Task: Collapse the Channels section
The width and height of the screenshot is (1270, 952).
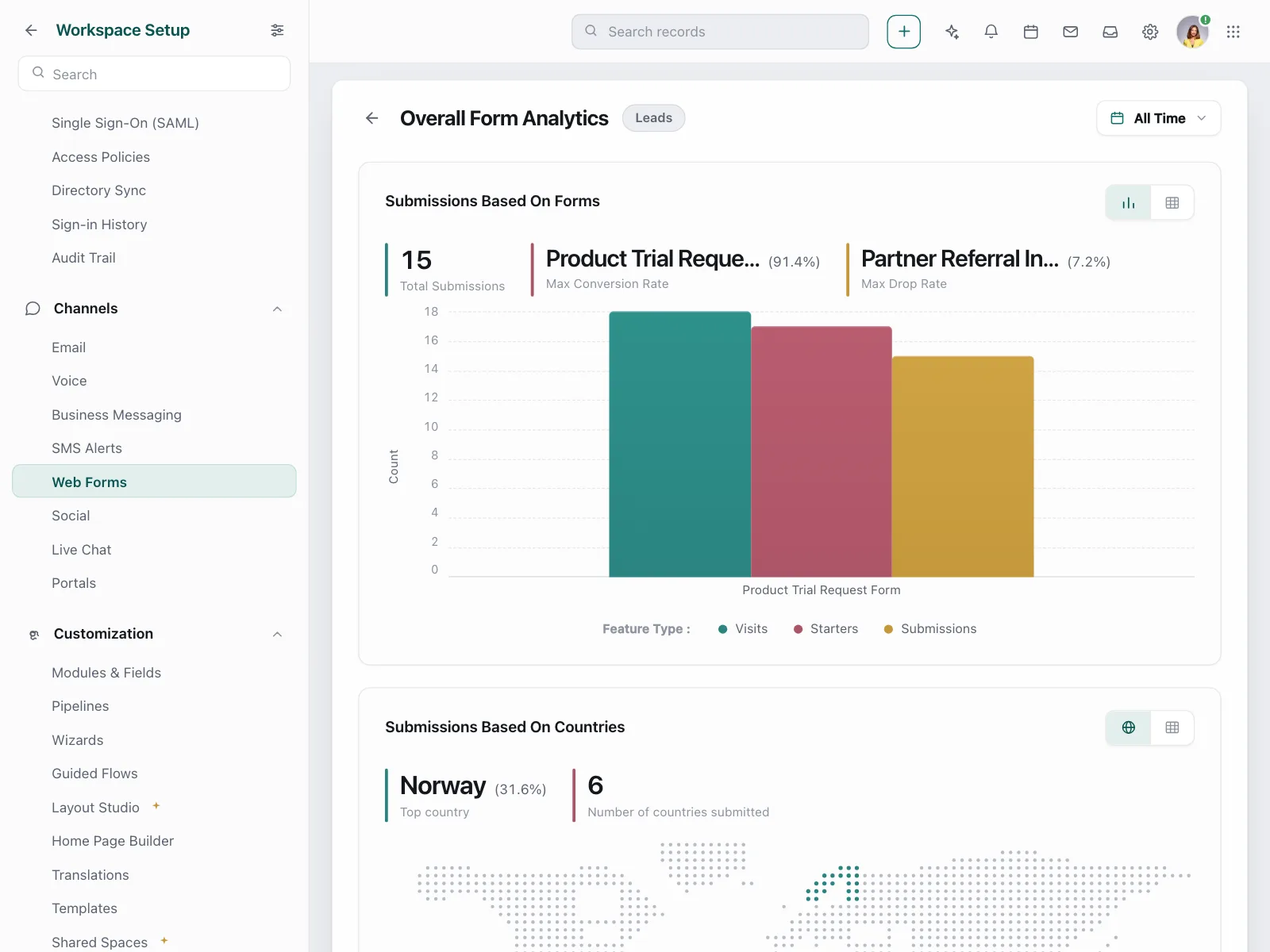Action: pos(277,309)
